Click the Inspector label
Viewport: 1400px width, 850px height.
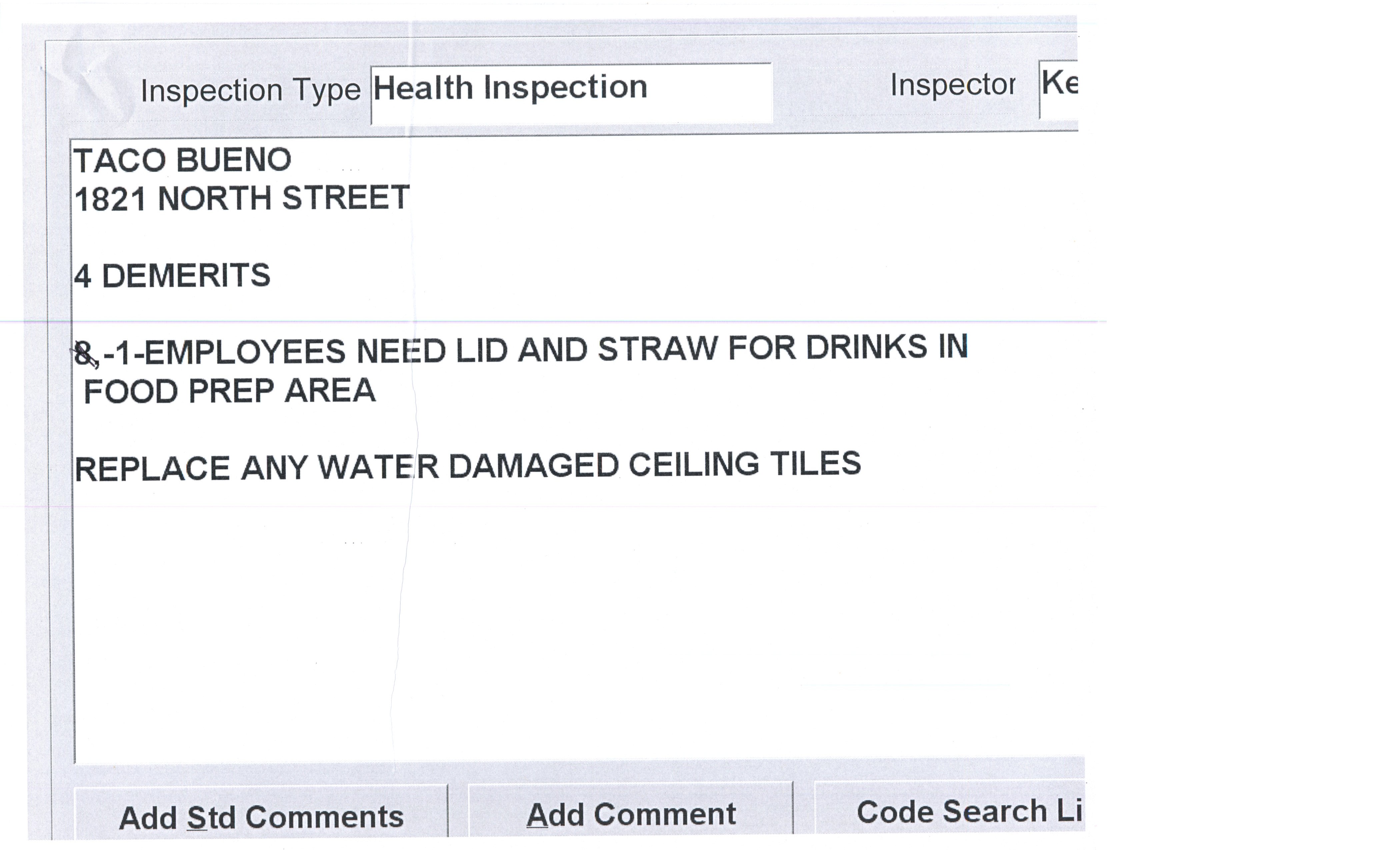[952, 86]
